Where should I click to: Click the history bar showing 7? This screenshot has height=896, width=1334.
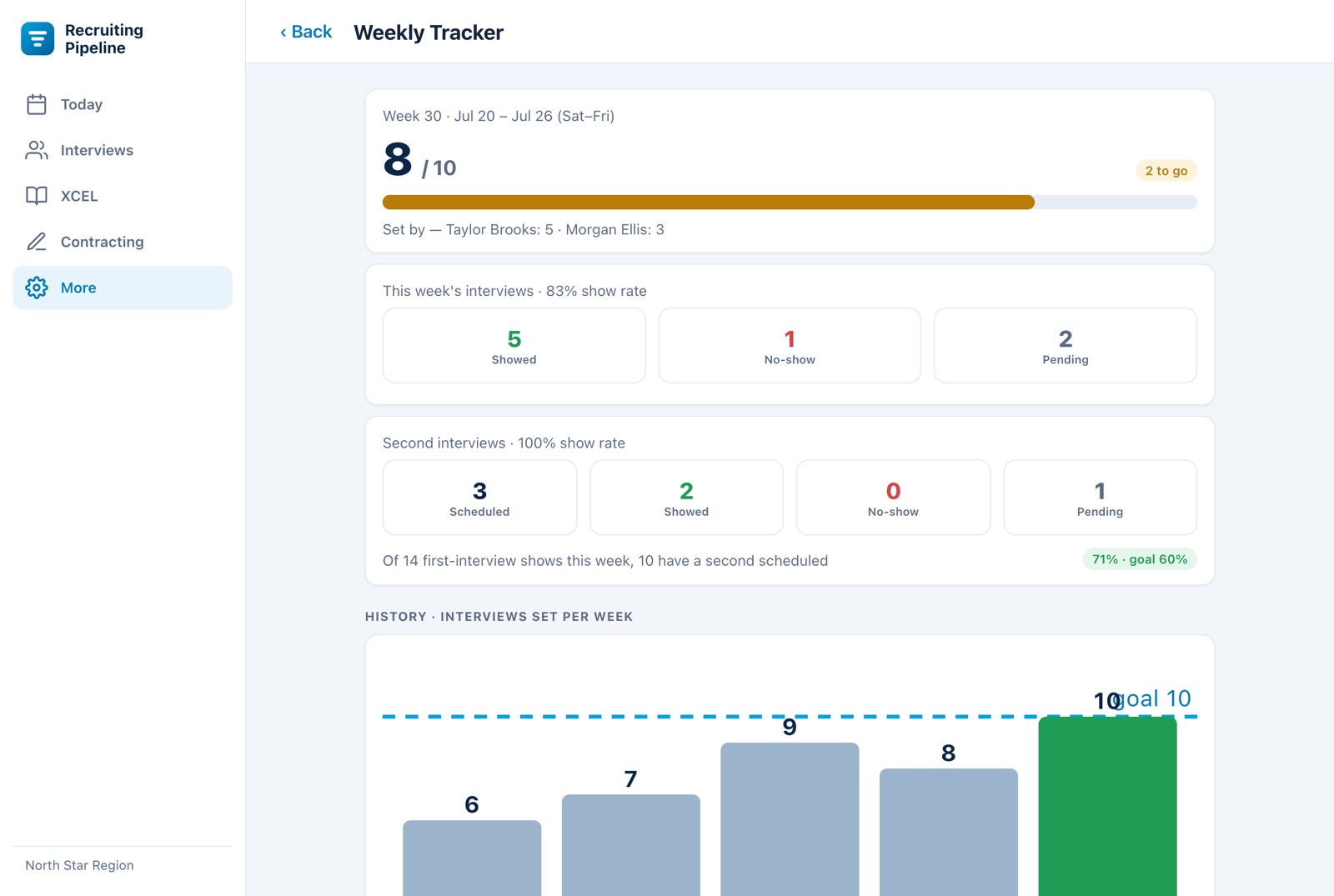(x=631, y=845)
